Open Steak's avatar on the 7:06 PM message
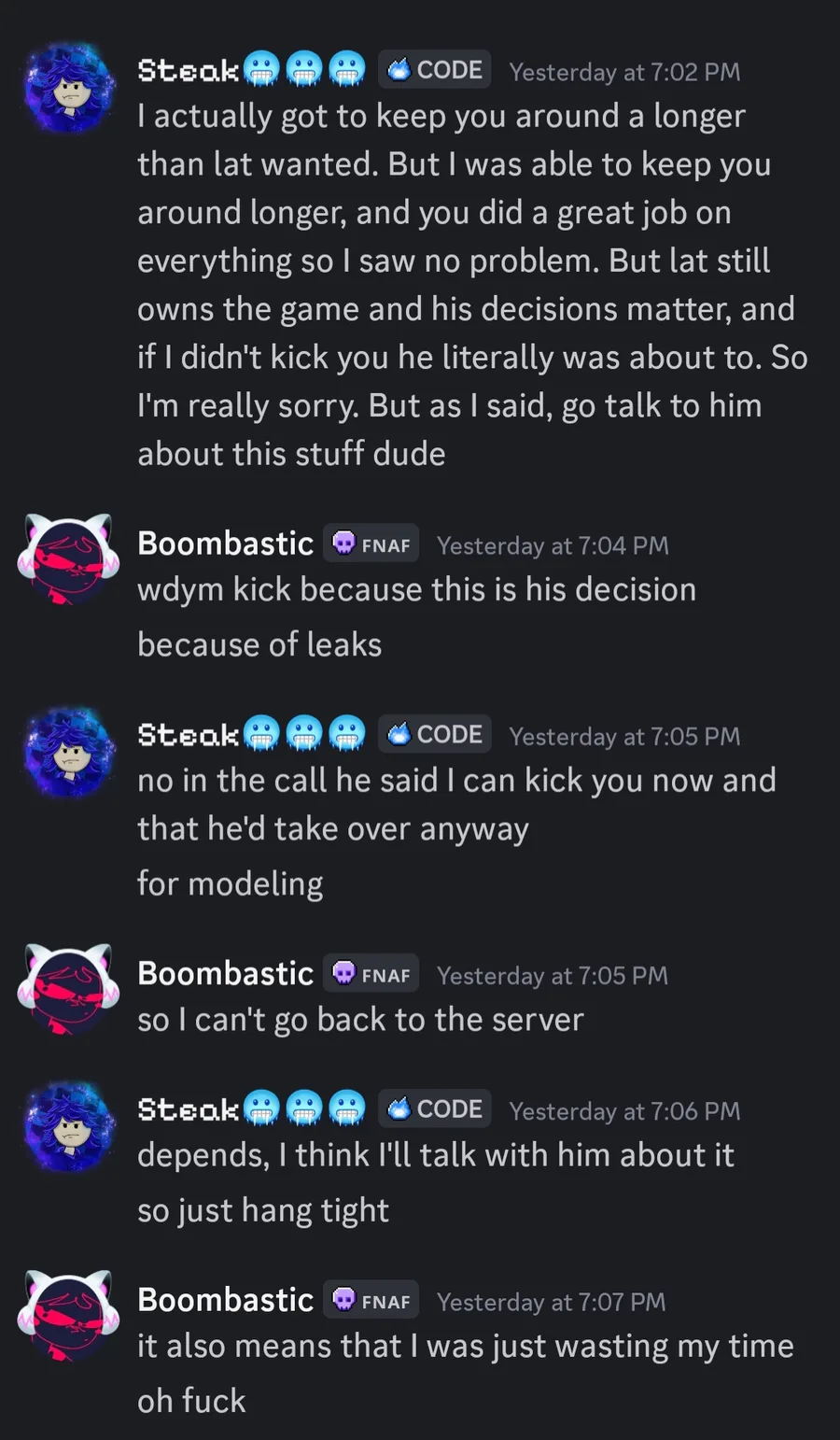Viewport: 840px width, 1440px height. pos(69,1127)
